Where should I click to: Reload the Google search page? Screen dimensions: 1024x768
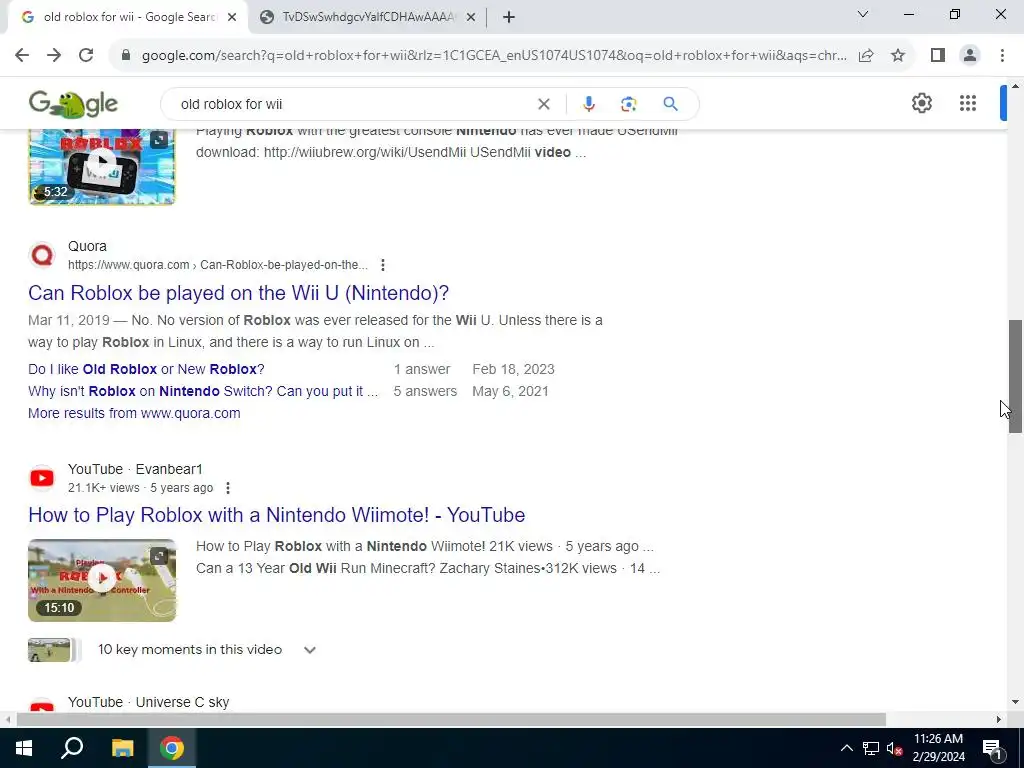click(86, 56)
